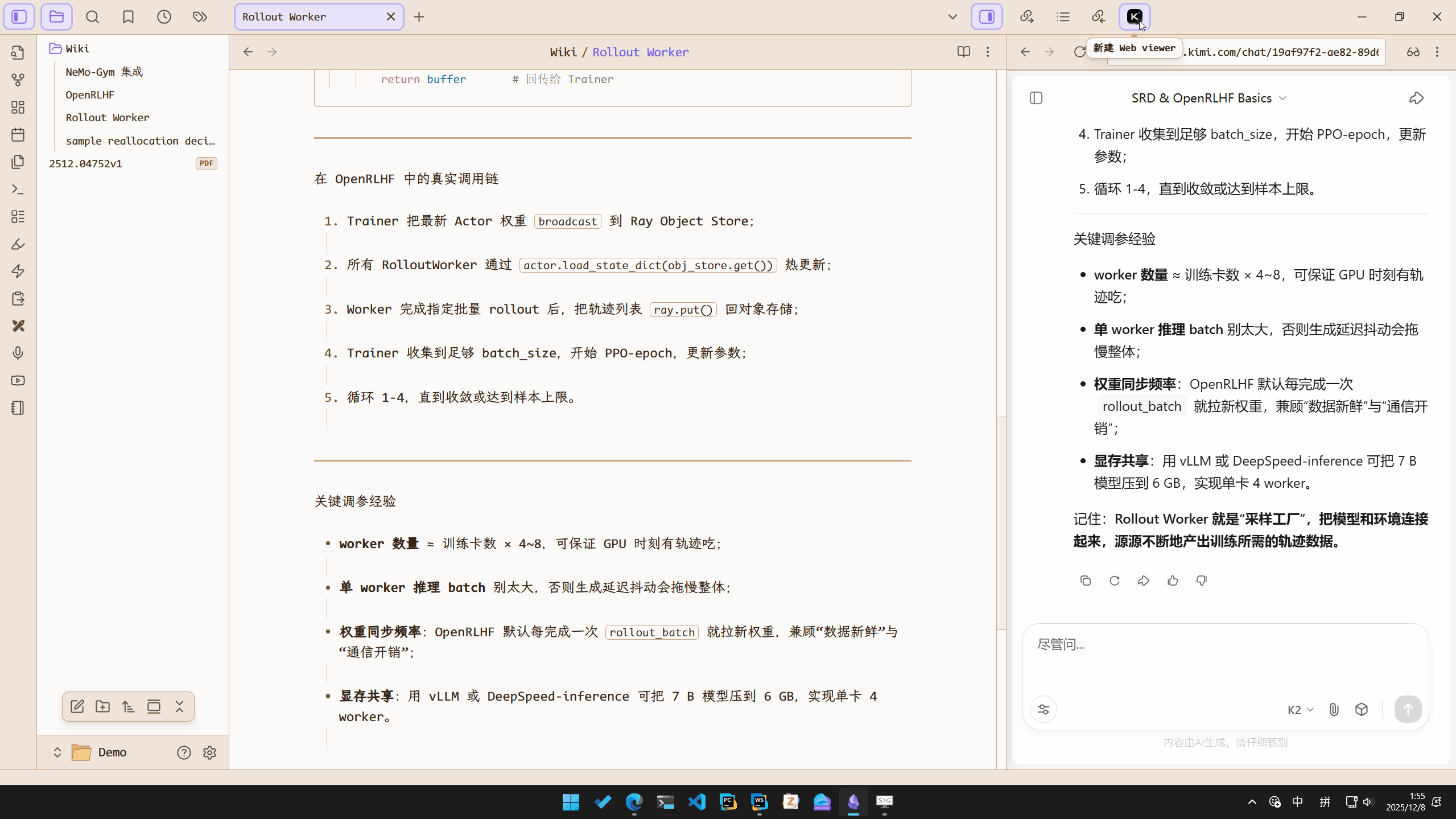Expand the tab list chevron
Viewport: 1456px width, 819px height.
[x=952, y=17]
